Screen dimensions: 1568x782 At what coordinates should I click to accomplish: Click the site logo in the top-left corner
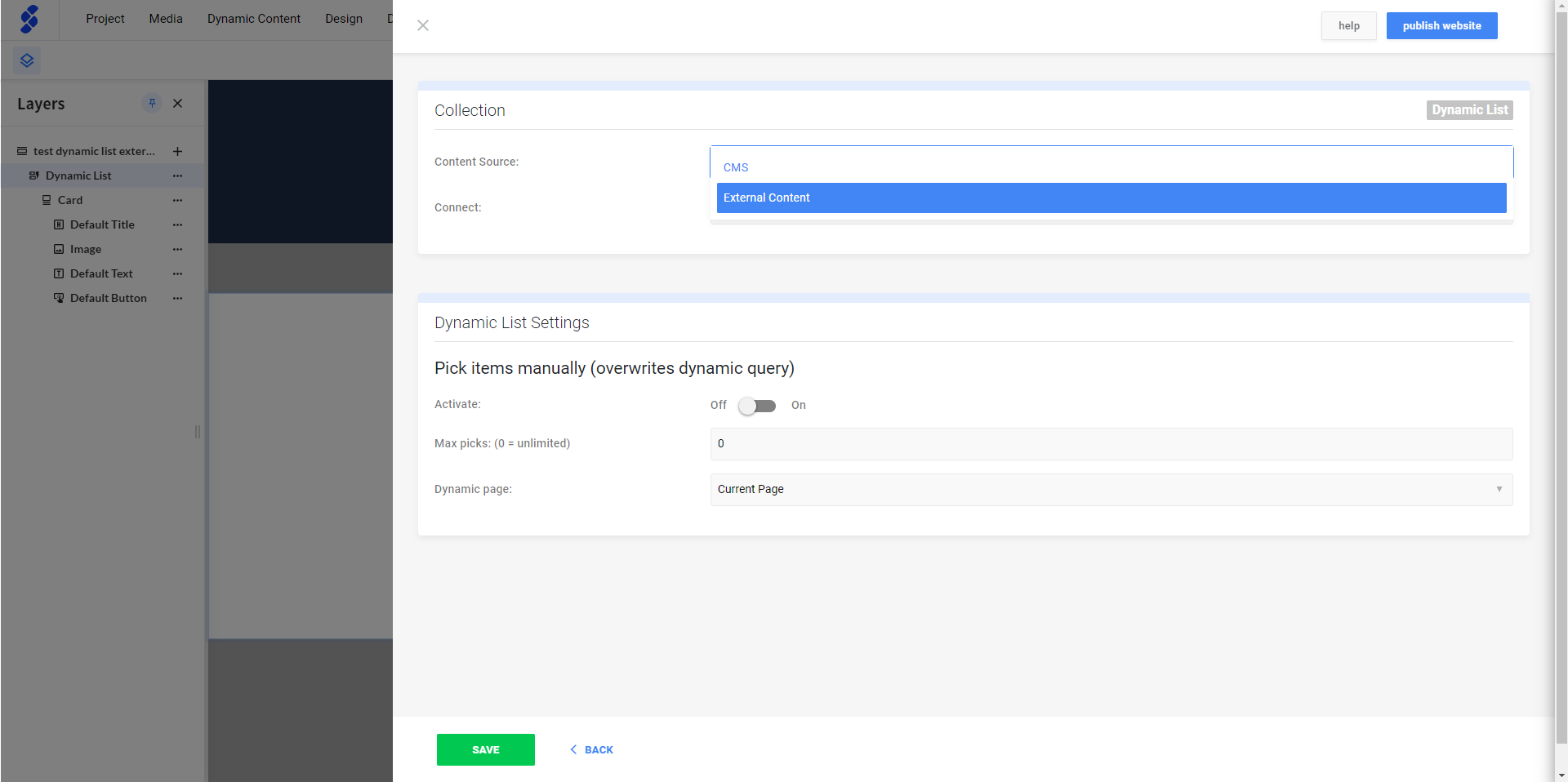tap(29, 18)
